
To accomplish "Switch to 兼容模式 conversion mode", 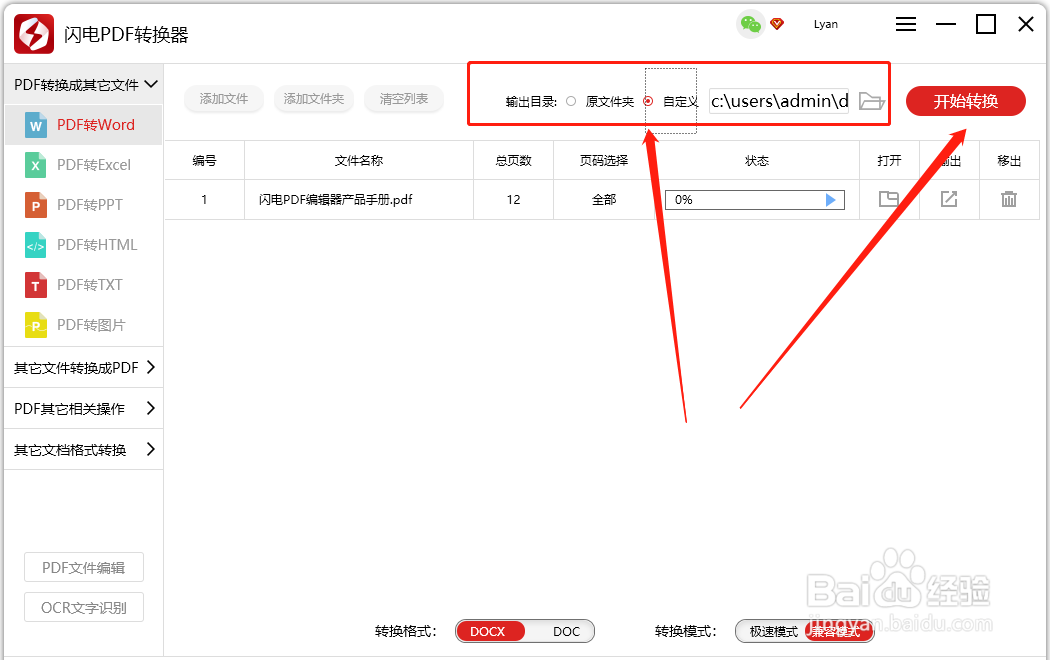I will (x=838, y=631).
